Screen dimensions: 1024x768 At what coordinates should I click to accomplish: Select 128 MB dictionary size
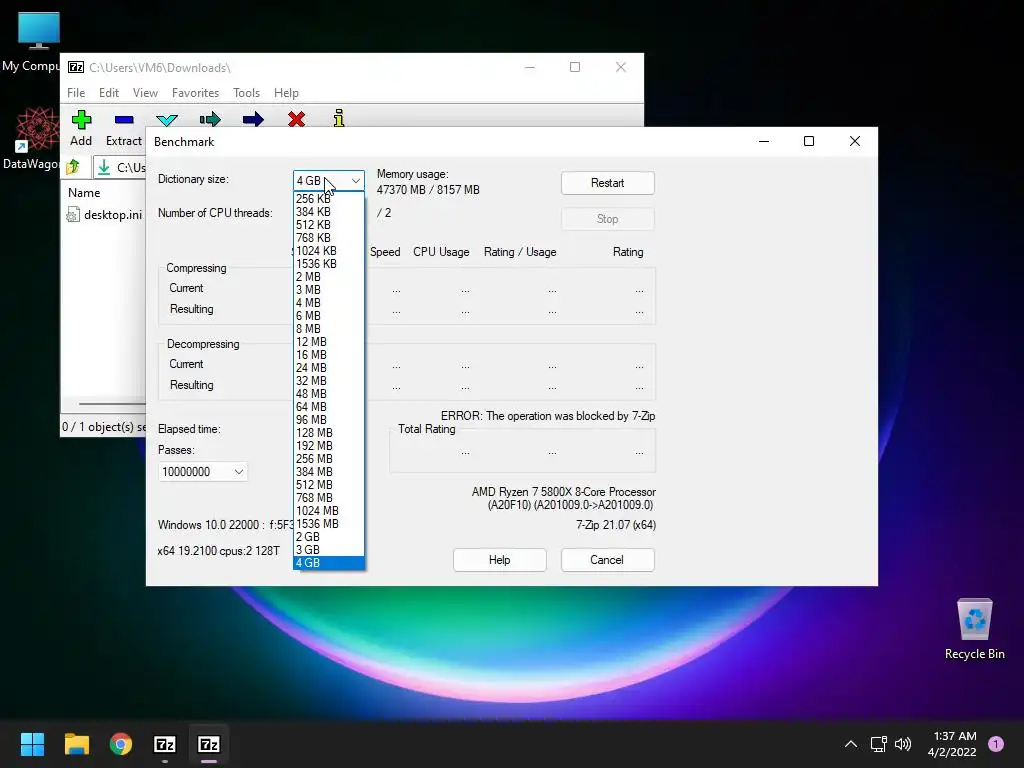pyautogui.click(x=328, y=433)
